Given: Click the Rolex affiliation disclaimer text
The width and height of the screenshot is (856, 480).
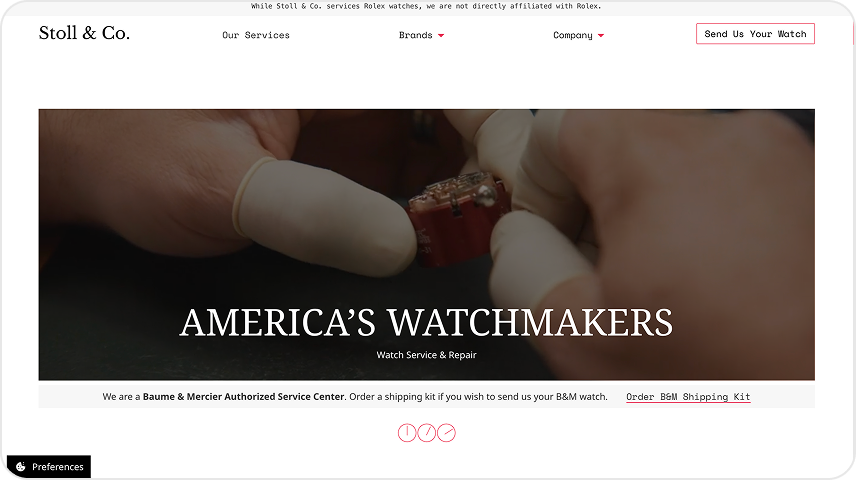Looking at the screenshot, I should pyautogui.click(x=426, y=6).
